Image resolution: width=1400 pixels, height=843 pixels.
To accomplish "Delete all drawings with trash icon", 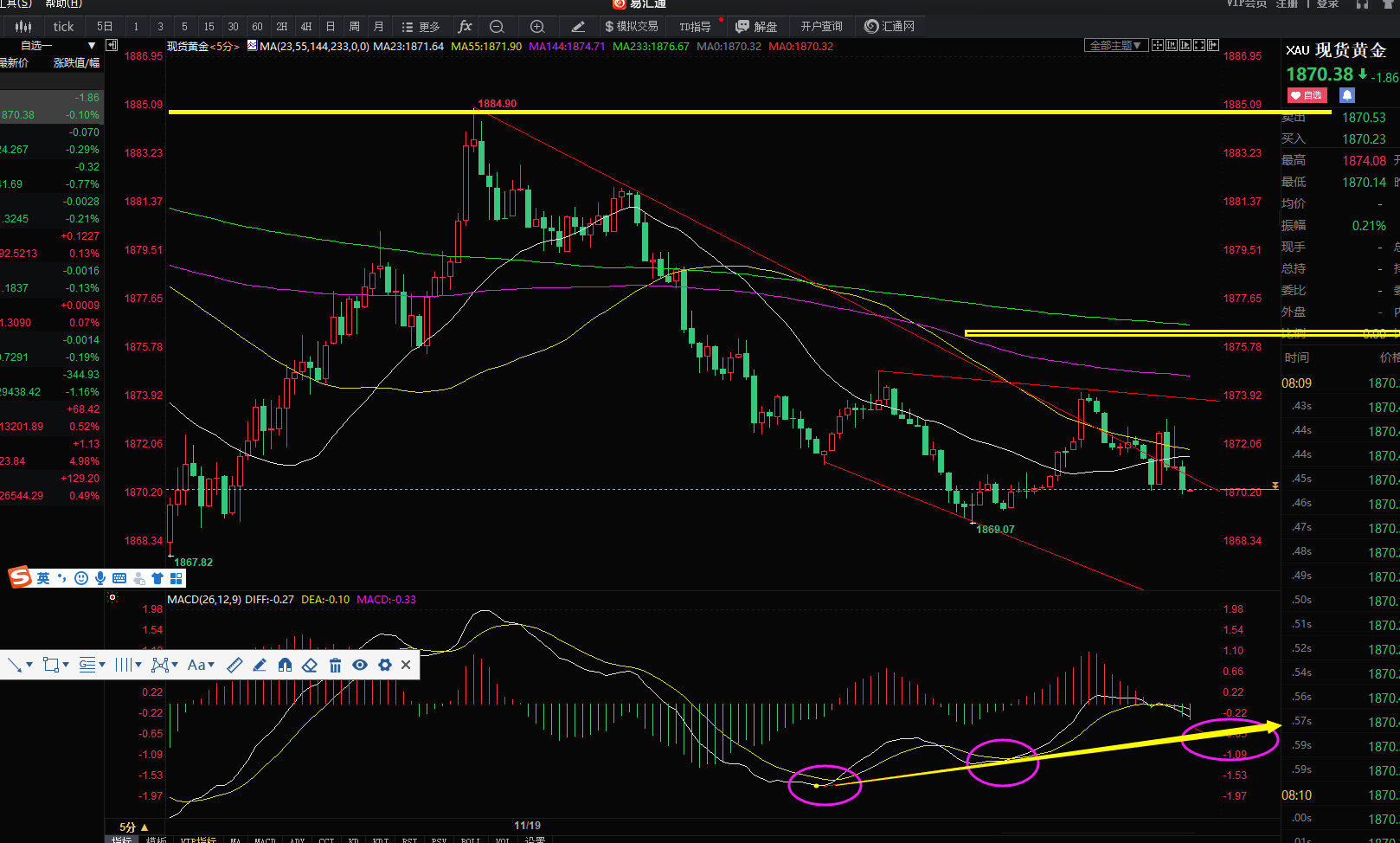I will click(335, 665).
